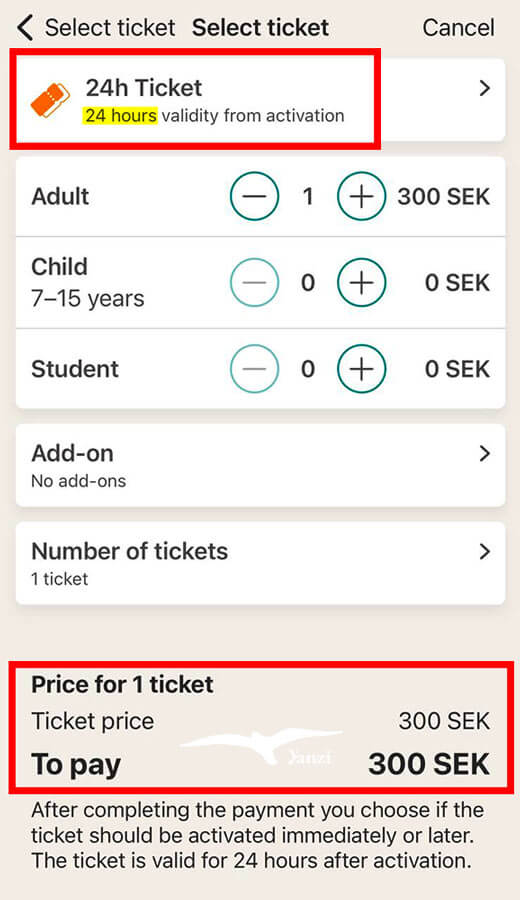Tap the Adult 300 SEK price
The height and width of the screenshot is (900, 520).
point(444,196)
